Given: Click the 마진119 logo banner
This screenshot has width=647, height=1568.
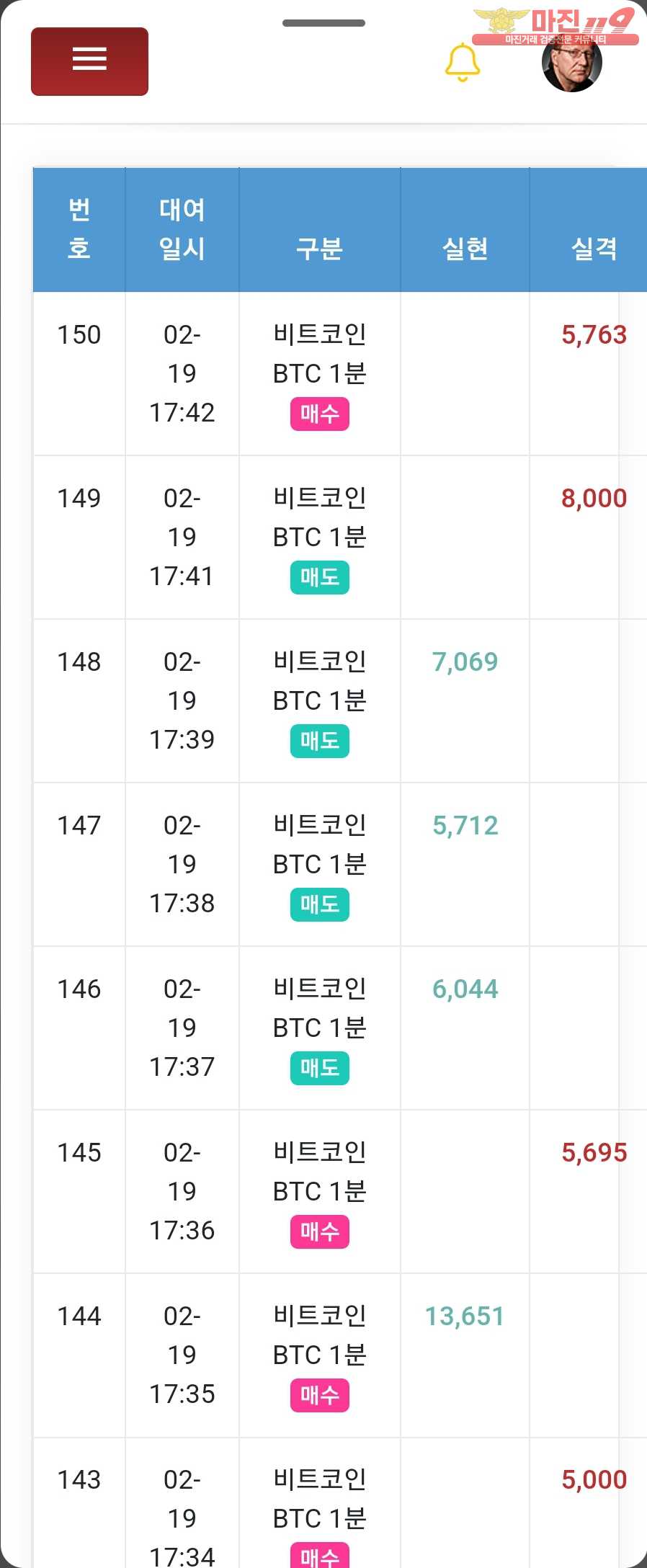Looking at the screenshot, I should pyautogui.click(x=555, y=26).
